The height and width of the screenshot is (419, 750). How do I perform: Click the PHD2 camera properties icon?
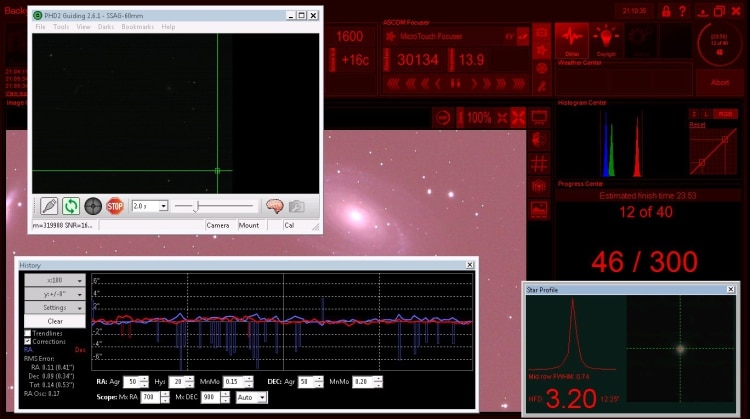point(297,206)
